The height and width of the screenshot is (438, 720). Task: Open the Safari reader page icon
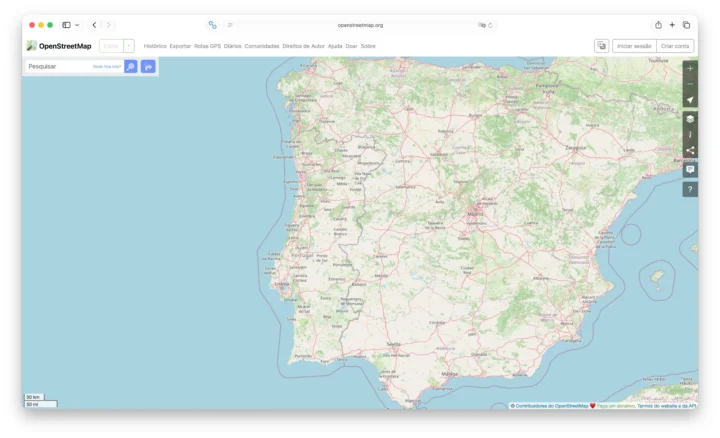[230, 25]
